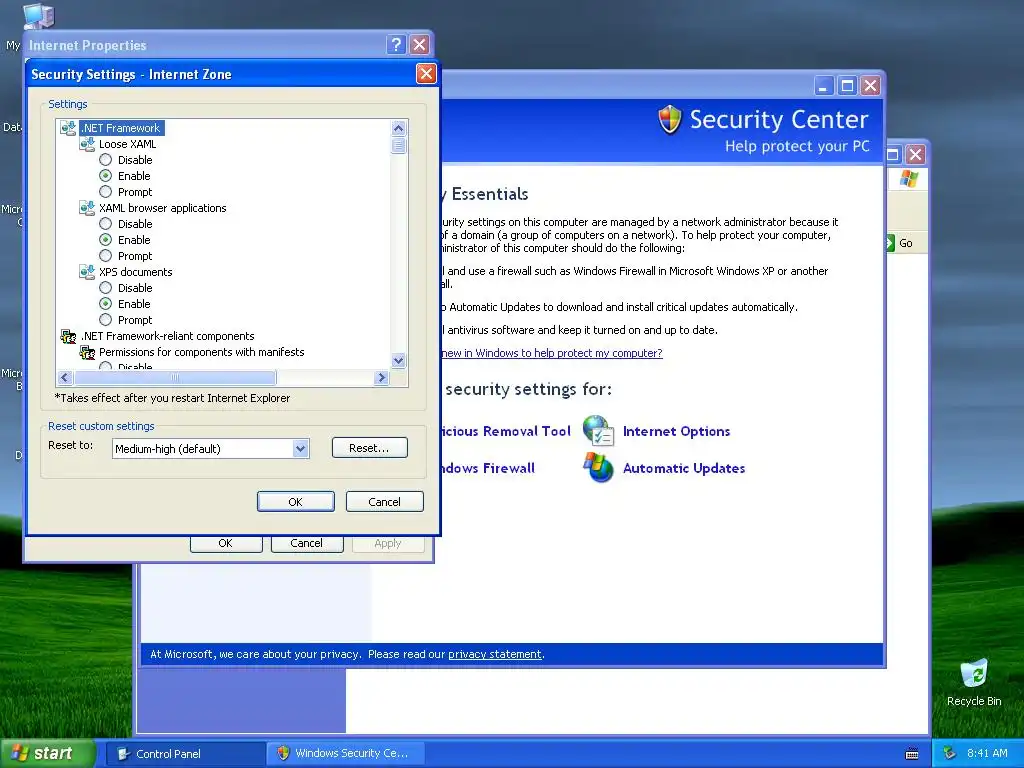Viewport: 1024px width, 768px height.
Task: Click the XAML browser applications icon
Action: pos(87,208)
